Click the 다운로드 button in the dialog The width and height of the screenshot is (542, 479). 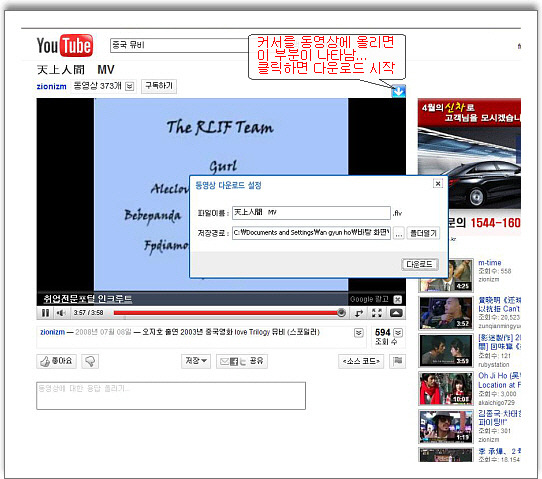(x=420, y=264)
